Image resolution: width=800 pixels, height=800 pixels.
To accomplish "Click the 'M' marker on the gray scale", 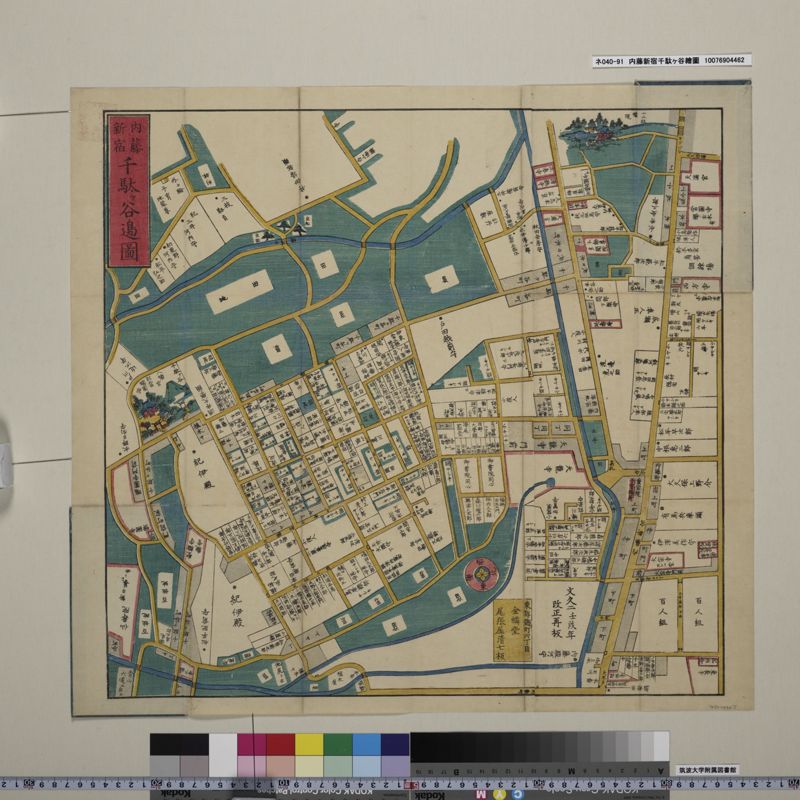I will pos(570,771).
